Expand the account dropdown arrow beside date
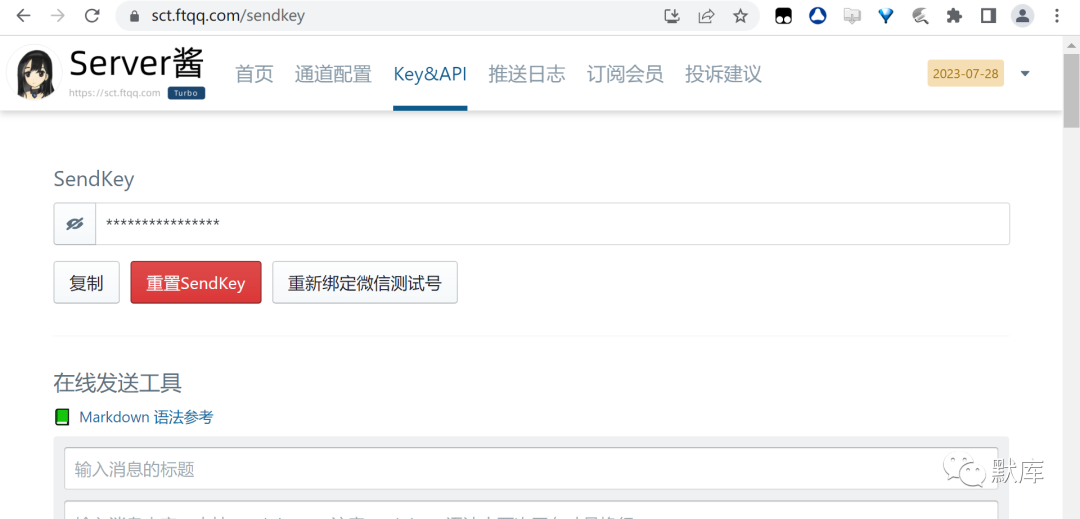Viewport: 1080px width, 519px height. [1025, 74]
